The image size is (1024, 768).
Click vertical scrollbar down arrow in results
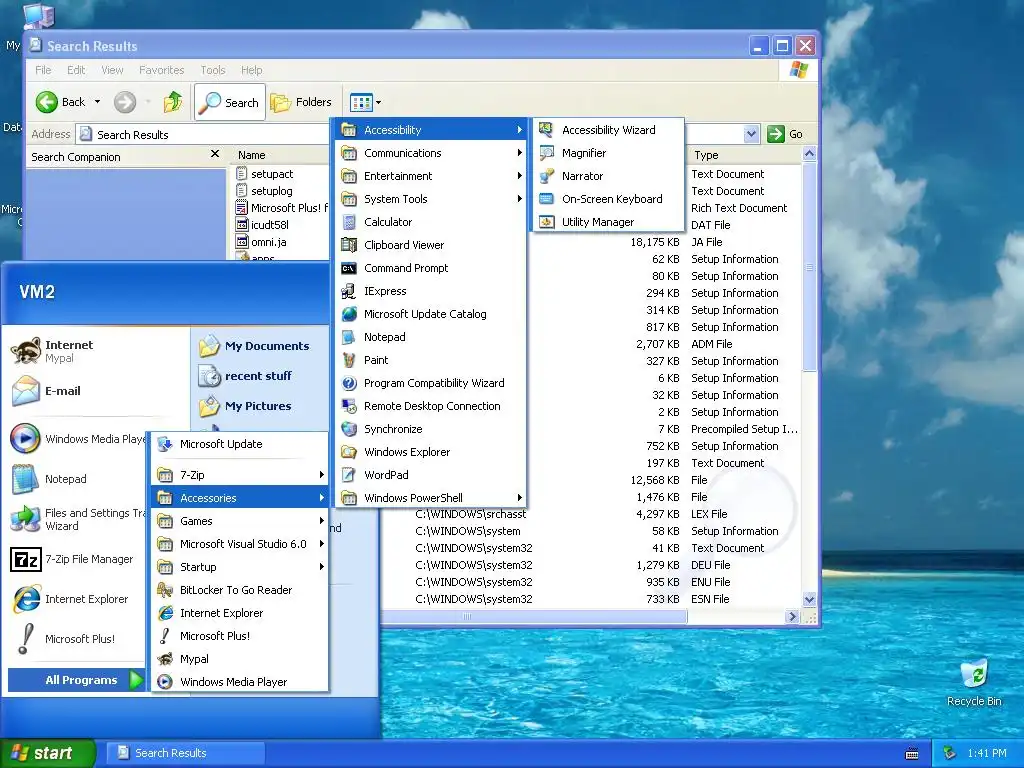pos(809,599)
